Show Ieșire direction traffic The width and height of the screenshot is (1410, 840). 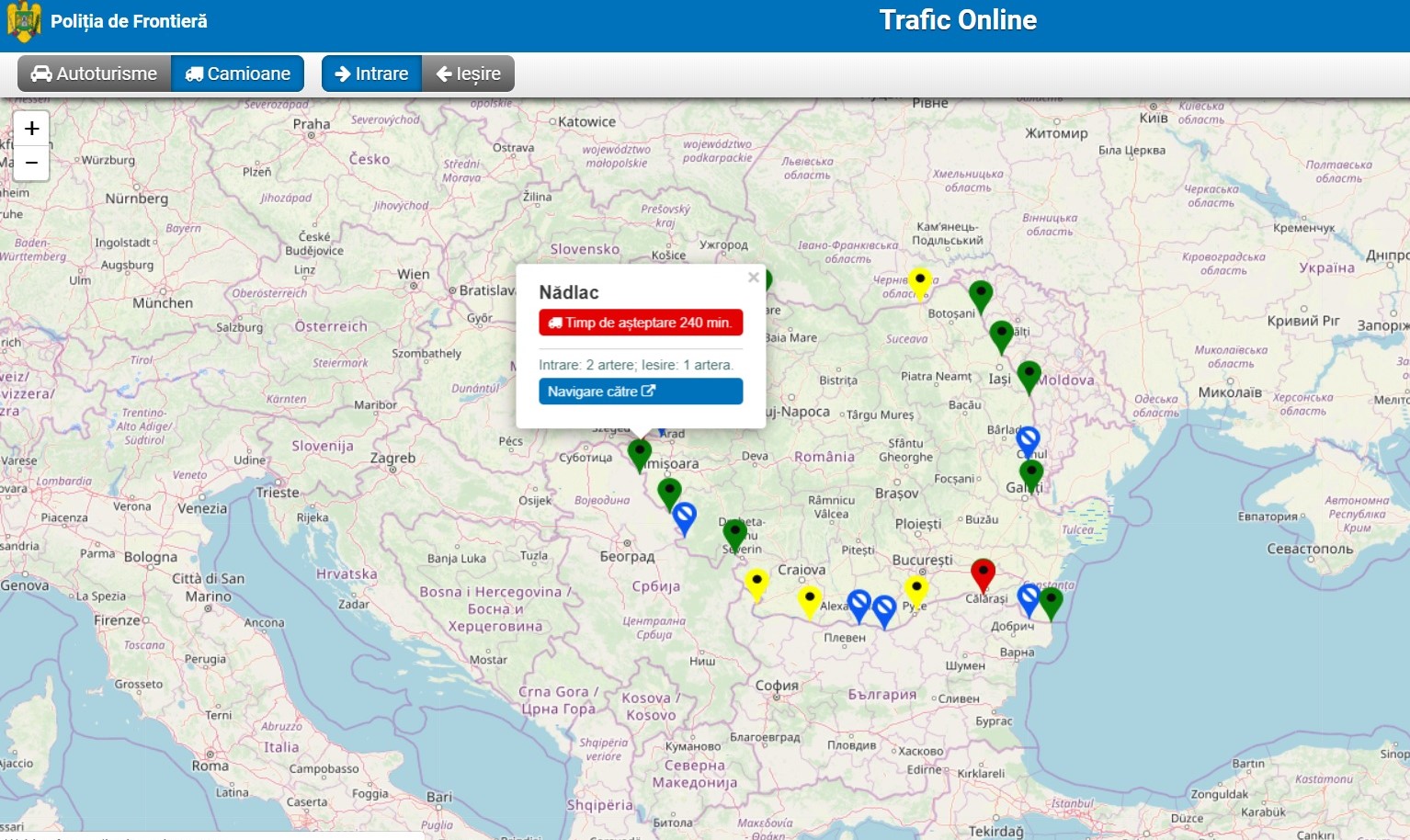point(468,74)
